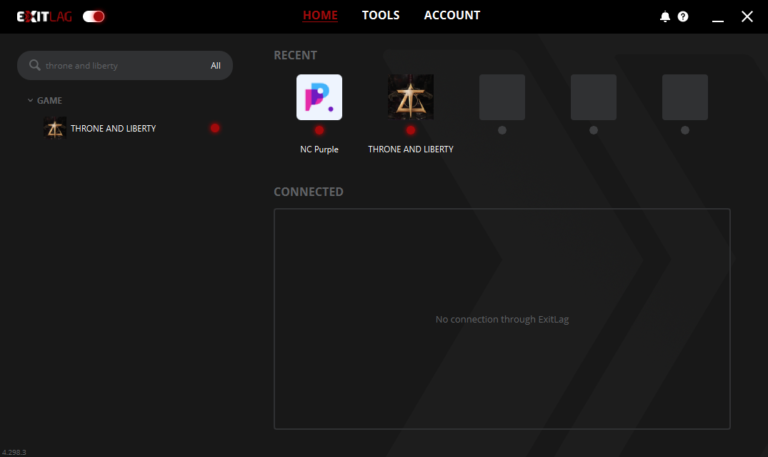Toggle the red dot under recent THRONE AND LIBERTY
The image size is (768, 457).
pyautogui.click(x=410, y=130)
